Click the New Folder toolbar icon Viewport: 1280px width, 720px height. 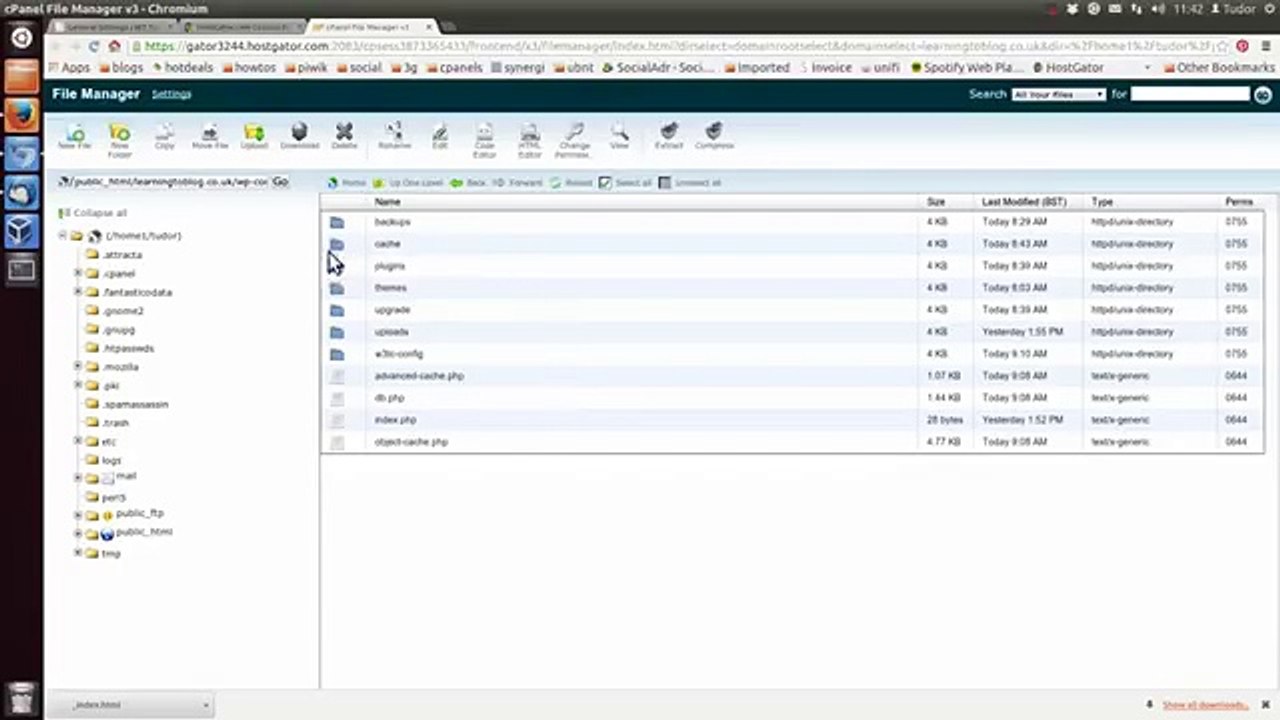tap(119, 140)
